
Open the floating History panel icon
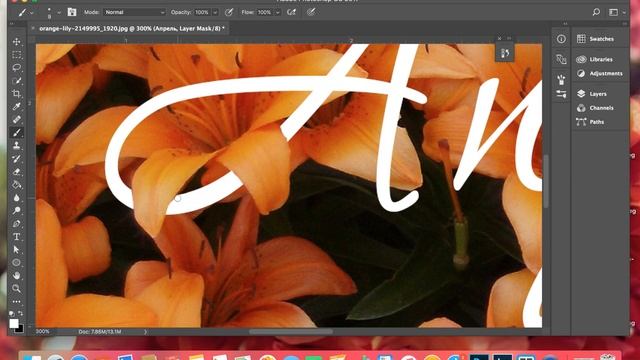505,53
